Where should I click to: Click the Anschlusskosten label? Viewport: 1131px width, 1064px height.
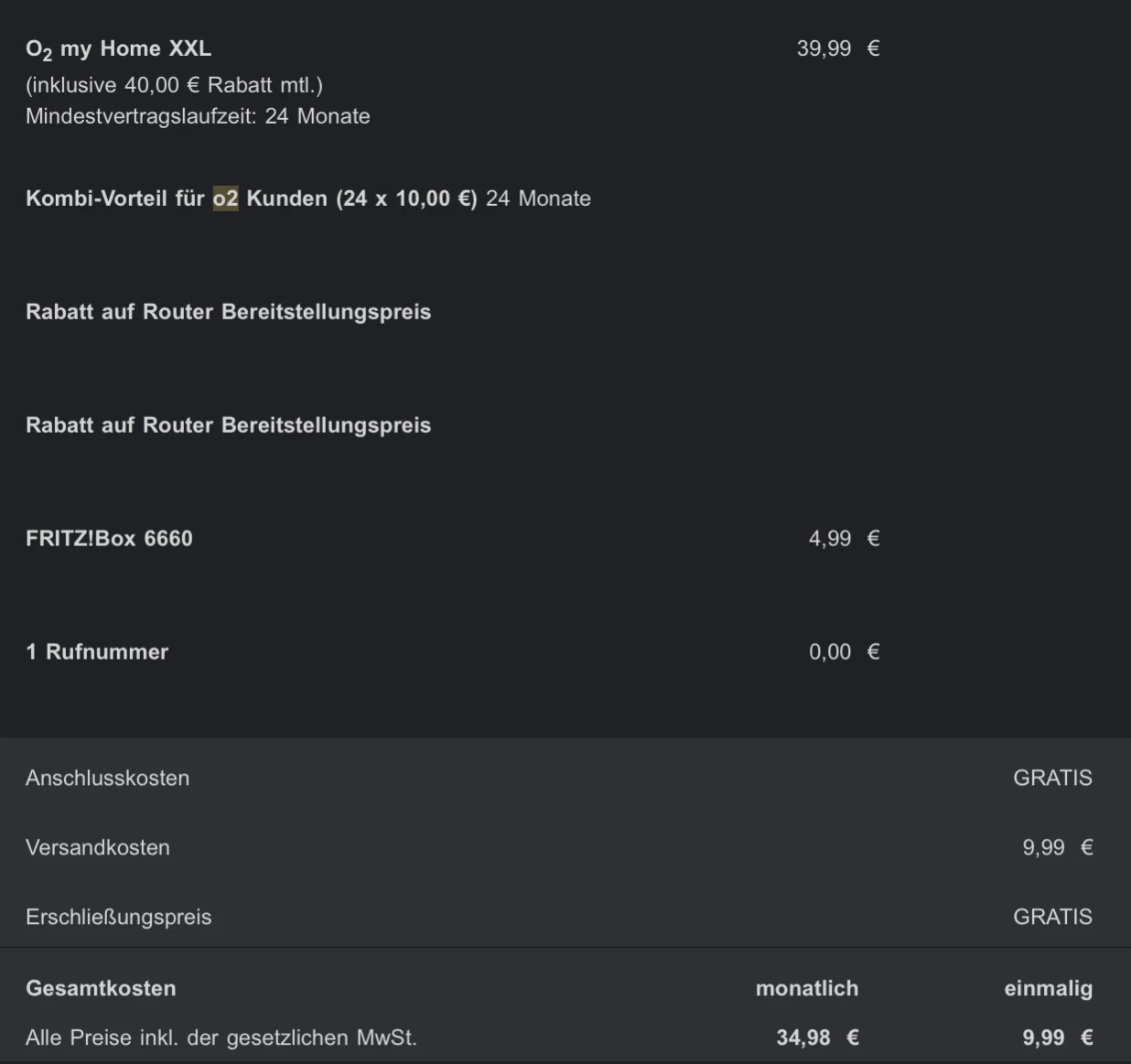(107, 779)
